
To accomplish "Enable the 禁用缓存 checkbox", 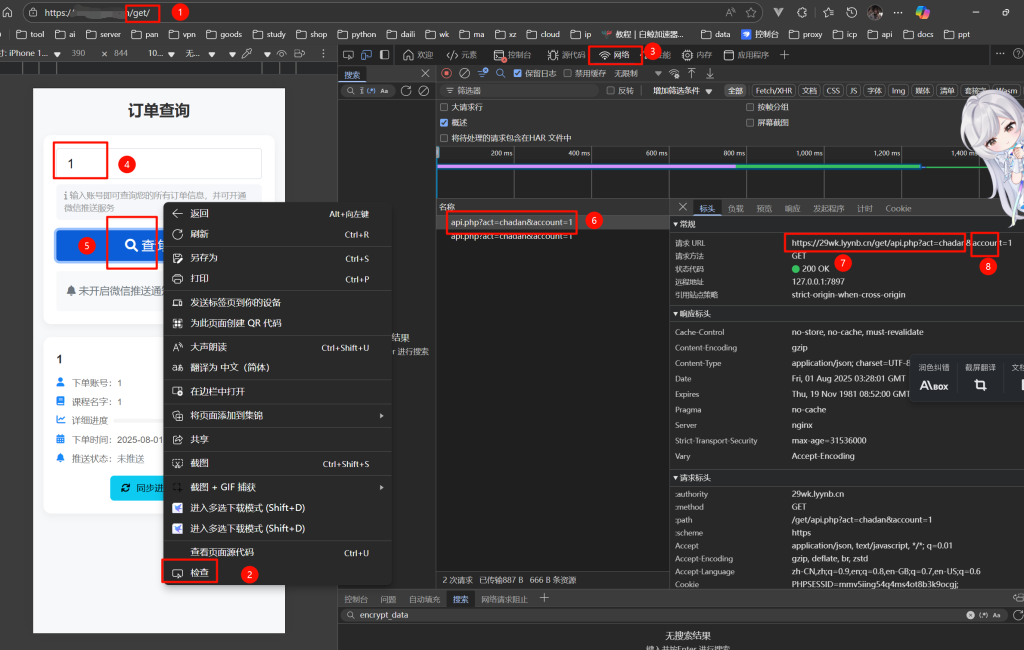I will tap(568, 73).
